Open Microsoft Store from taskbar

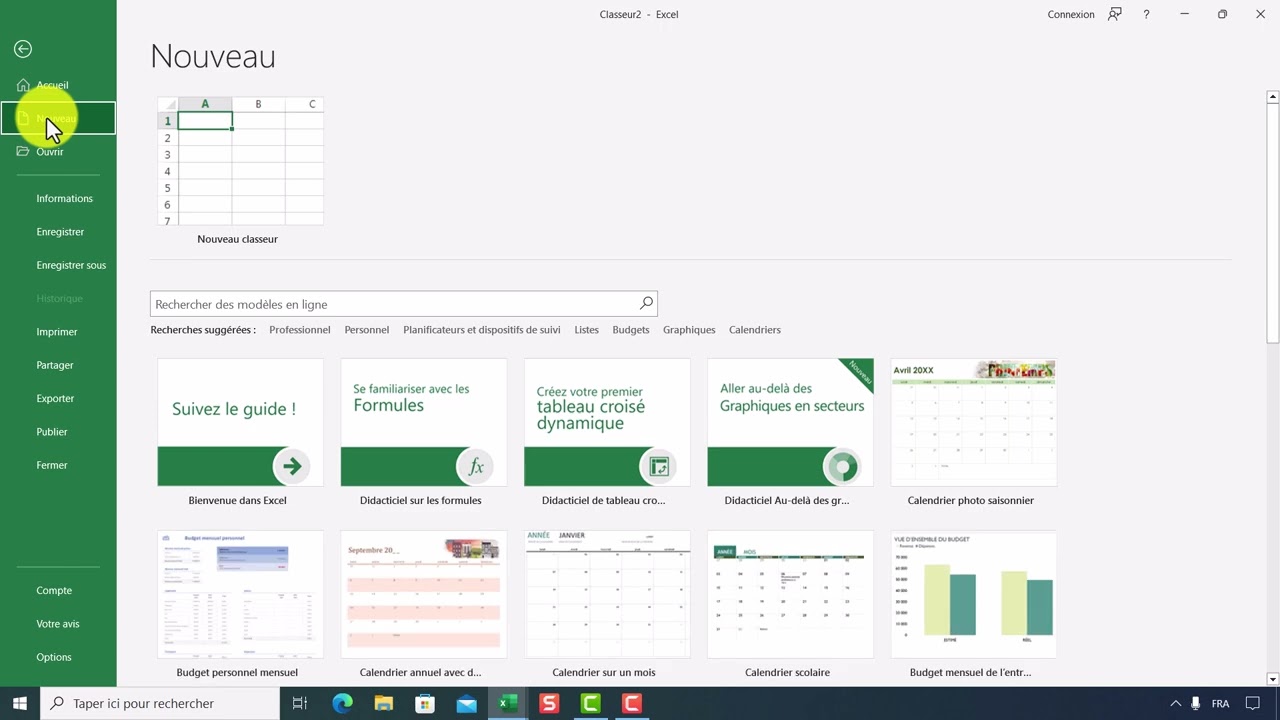425,703
